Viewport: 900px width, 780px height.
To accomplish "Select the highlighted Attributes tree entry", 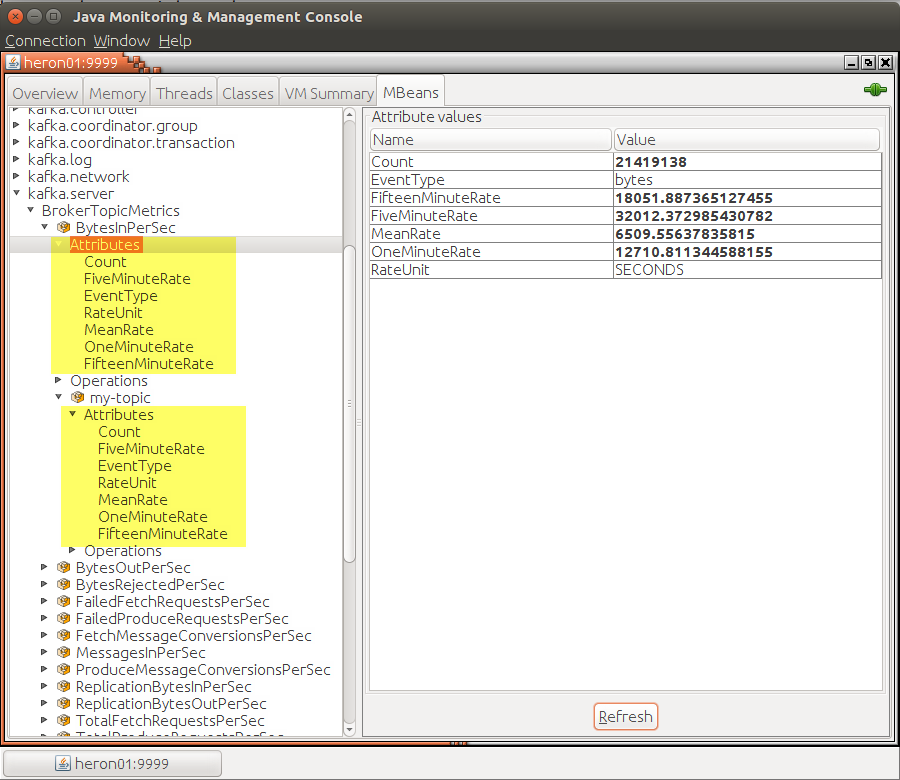I will (x=107, y=244).
